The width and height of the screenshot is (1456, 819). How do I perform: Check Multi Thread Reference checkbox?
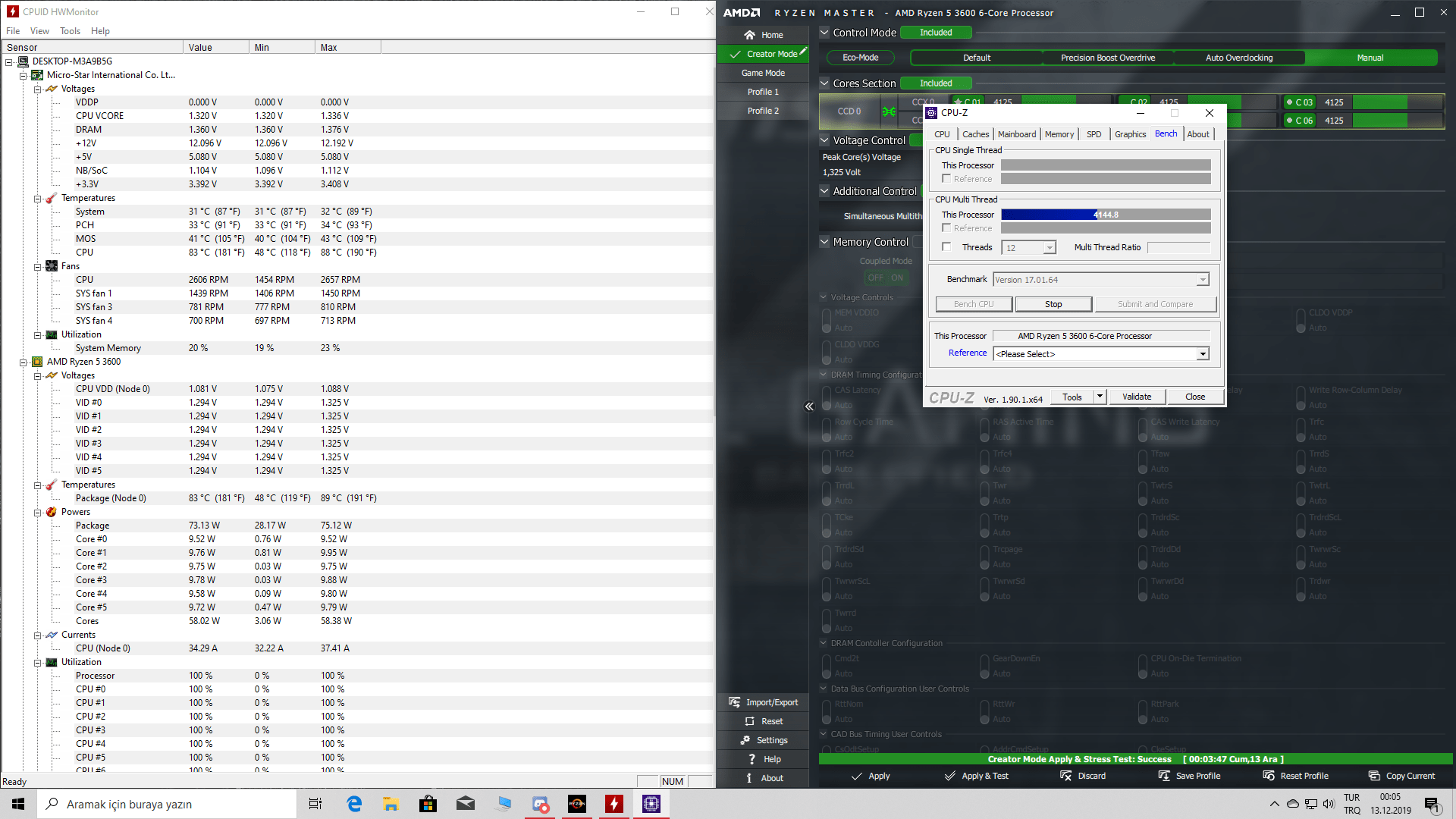pos(946,227)
